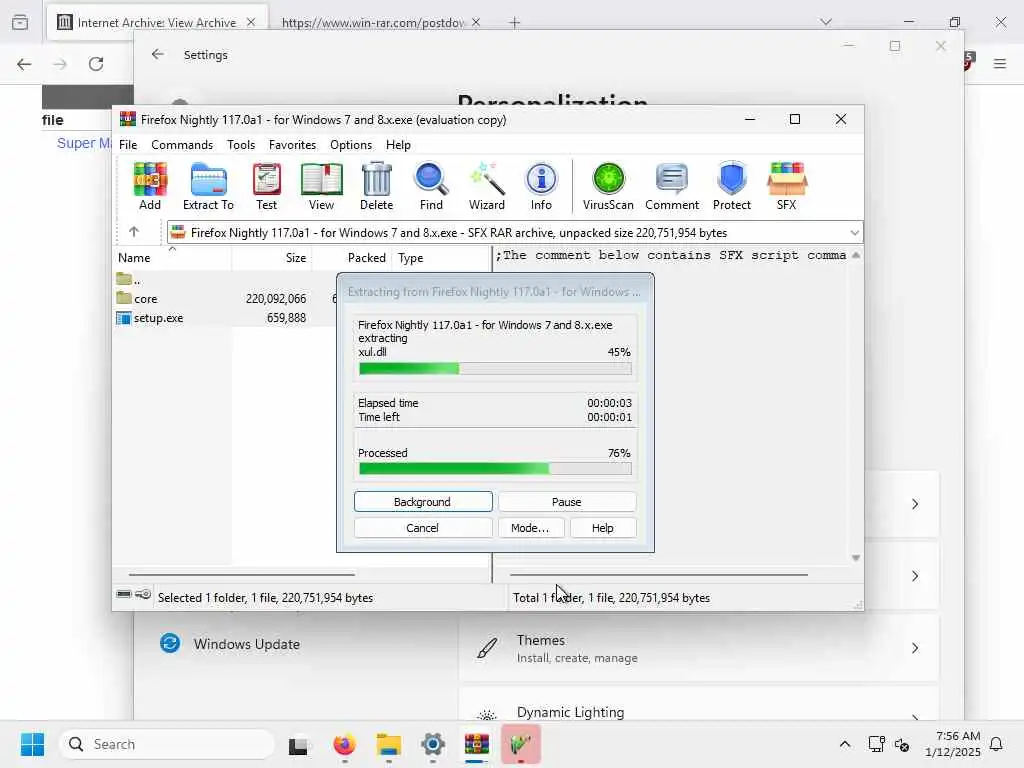
Task: Select the setup.exe file row
Action: click(225, 318)
